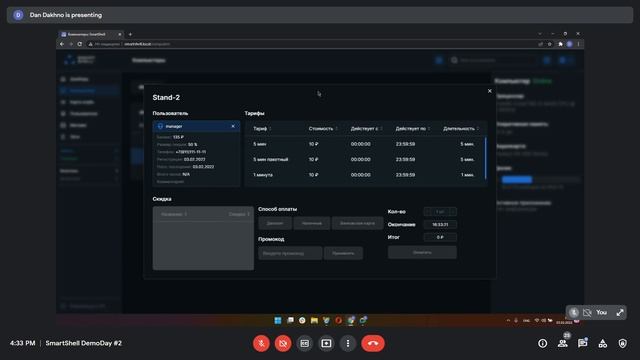
Task: Select the SmartShell browser tab
Action: click(x=91, y=34)
